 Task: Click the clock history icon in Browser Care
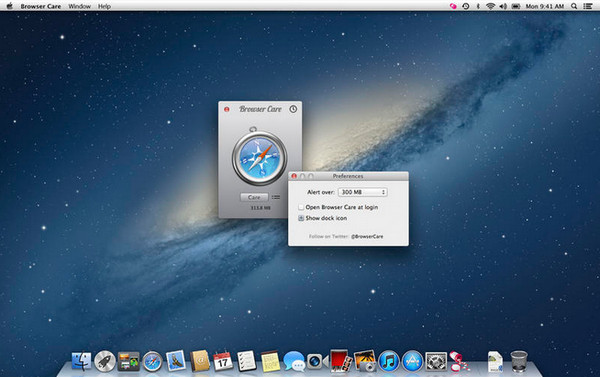tap(293, 109)
